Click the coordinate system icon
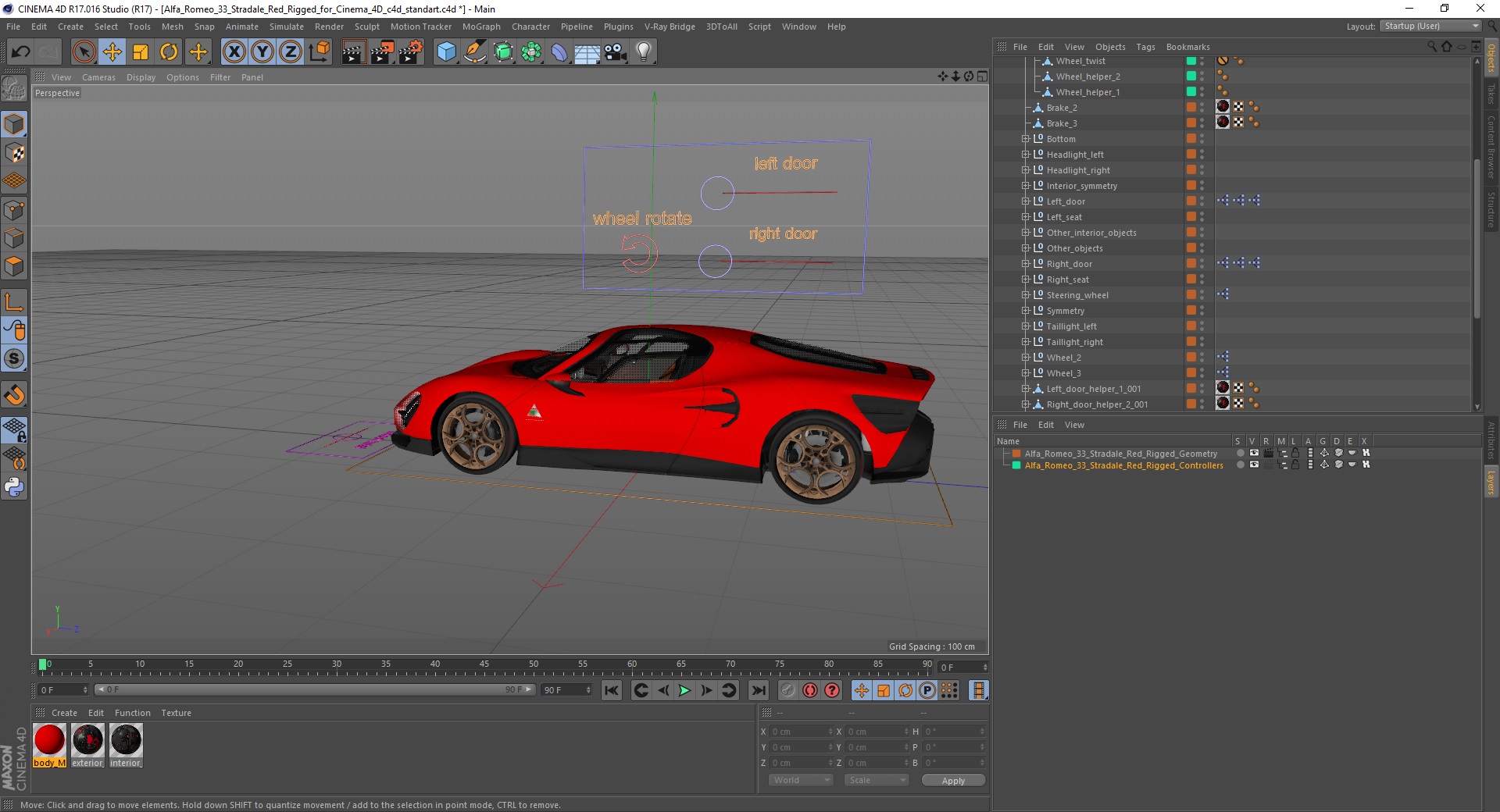This screenshot has width=1500, height=812. (320, 52)
